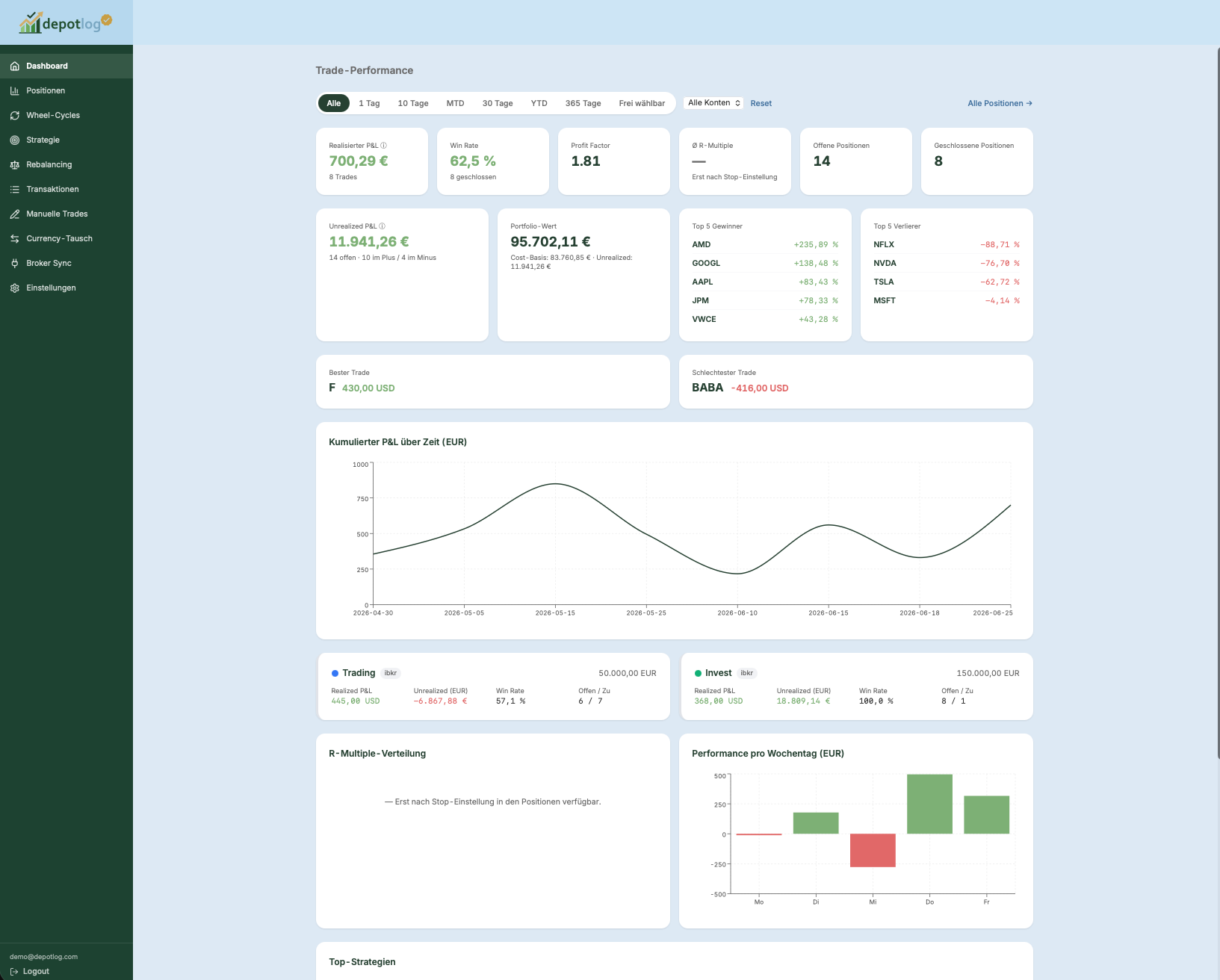Open Currency-Tausch page
This screenshot has height=980, width=1220.
pyautogui.click(x=66, y=238)
